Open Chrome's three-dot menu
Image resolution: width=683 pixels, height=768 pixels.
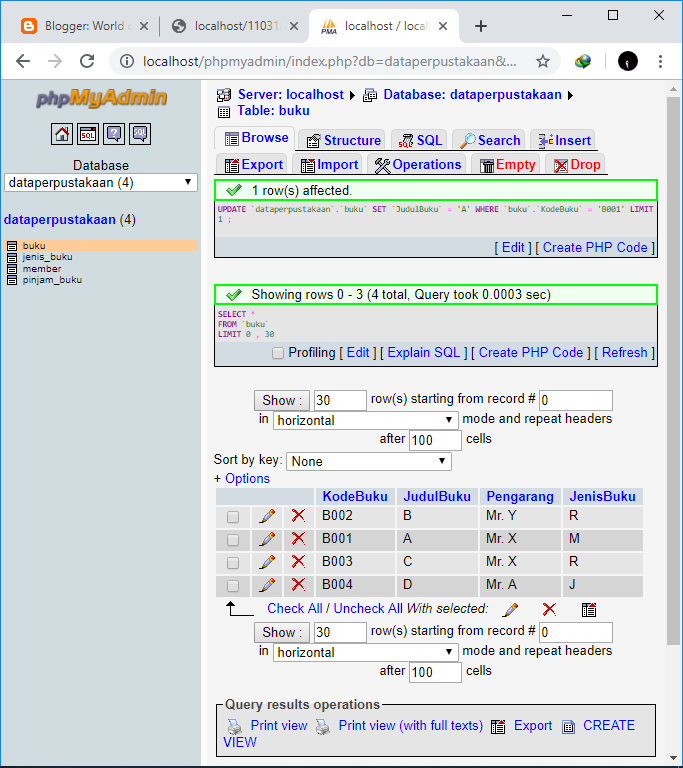(660, 61)
